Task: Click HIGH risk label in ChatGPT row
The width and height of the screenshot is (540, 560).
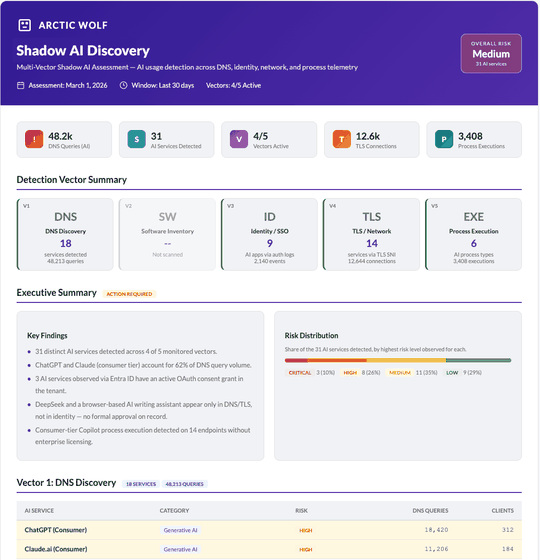Action: (x=306, y=530)
